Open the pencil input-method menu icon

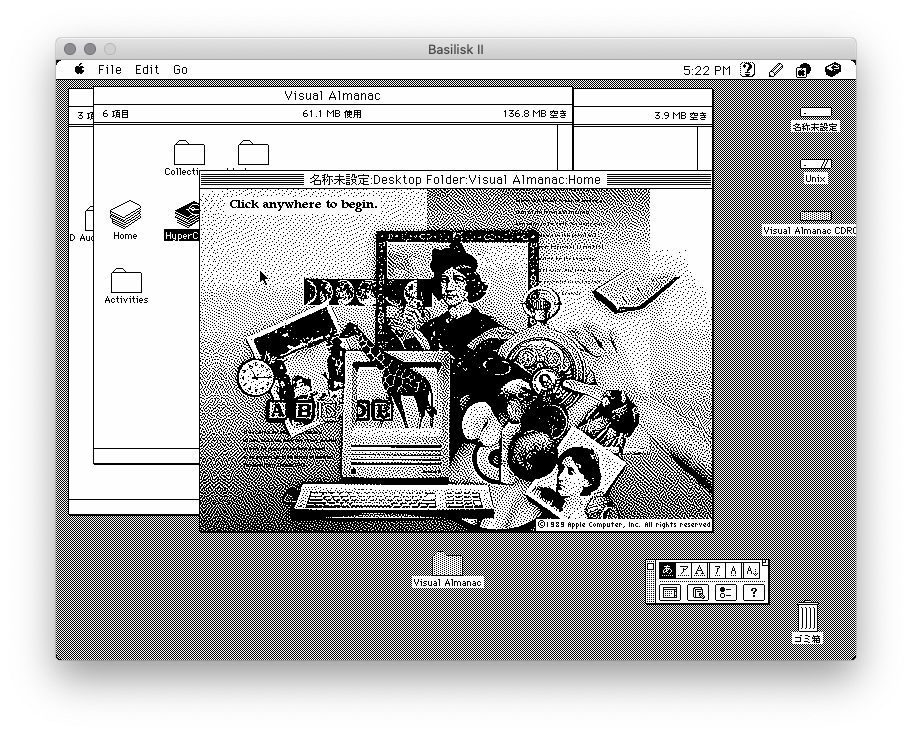tap(775, 70)
